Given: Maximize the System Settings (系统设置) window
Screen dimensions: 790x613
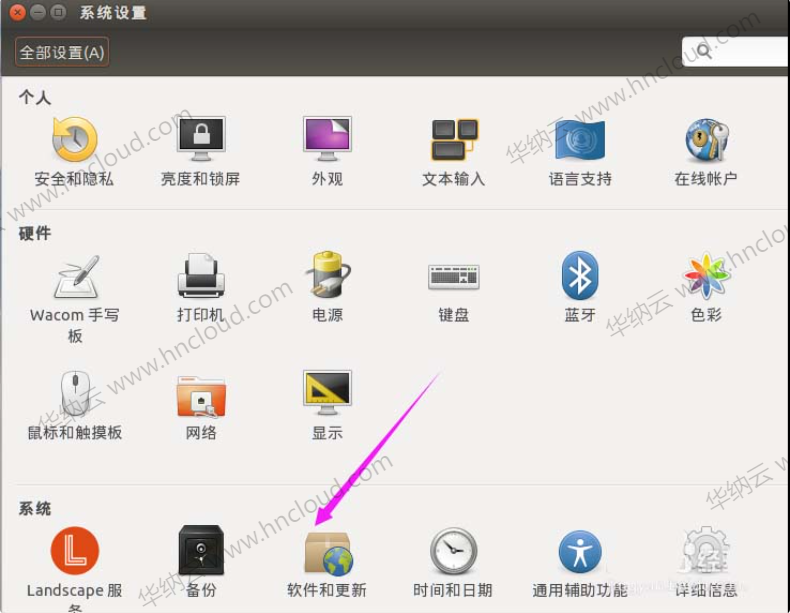Looking at the screenshot, I should tap(58, 12).
